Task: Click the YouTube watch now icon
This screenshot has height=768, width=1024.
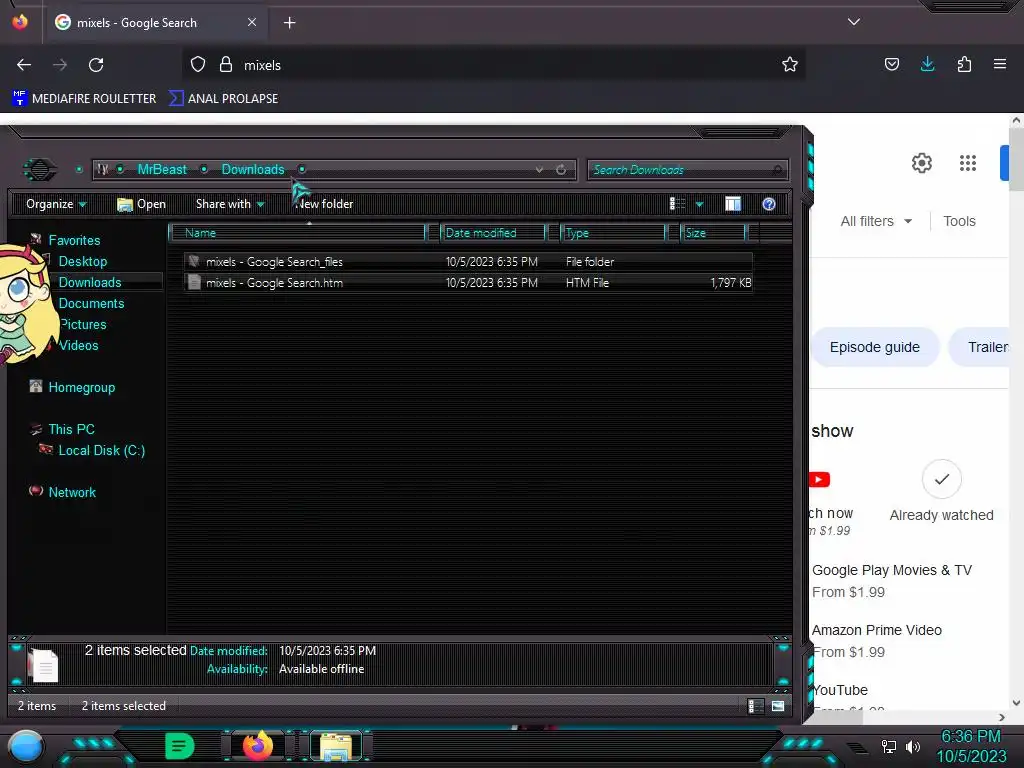Action: click(820, 480)
